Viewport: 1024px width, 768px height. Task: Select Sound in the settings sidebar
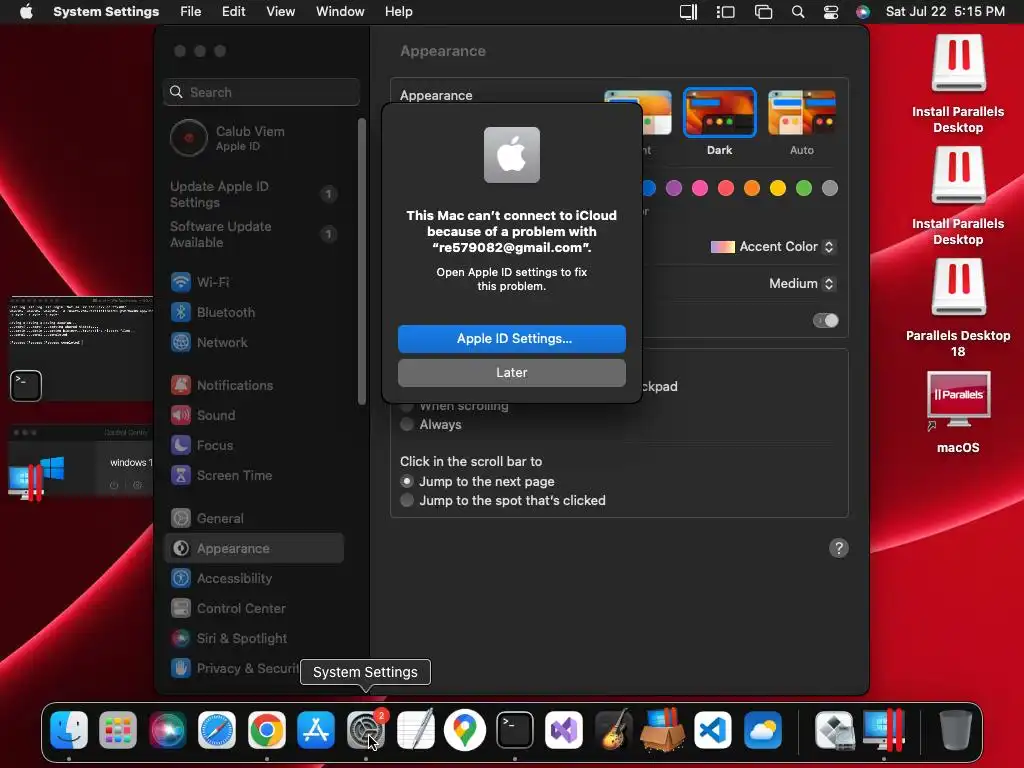tap(254, 415)
